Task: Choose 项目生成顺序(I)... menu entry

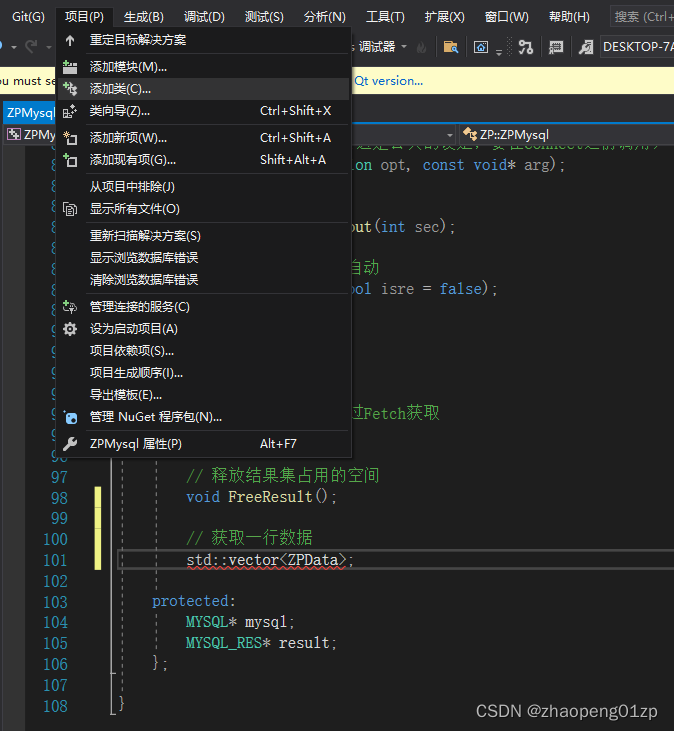Action: point(204,373)
